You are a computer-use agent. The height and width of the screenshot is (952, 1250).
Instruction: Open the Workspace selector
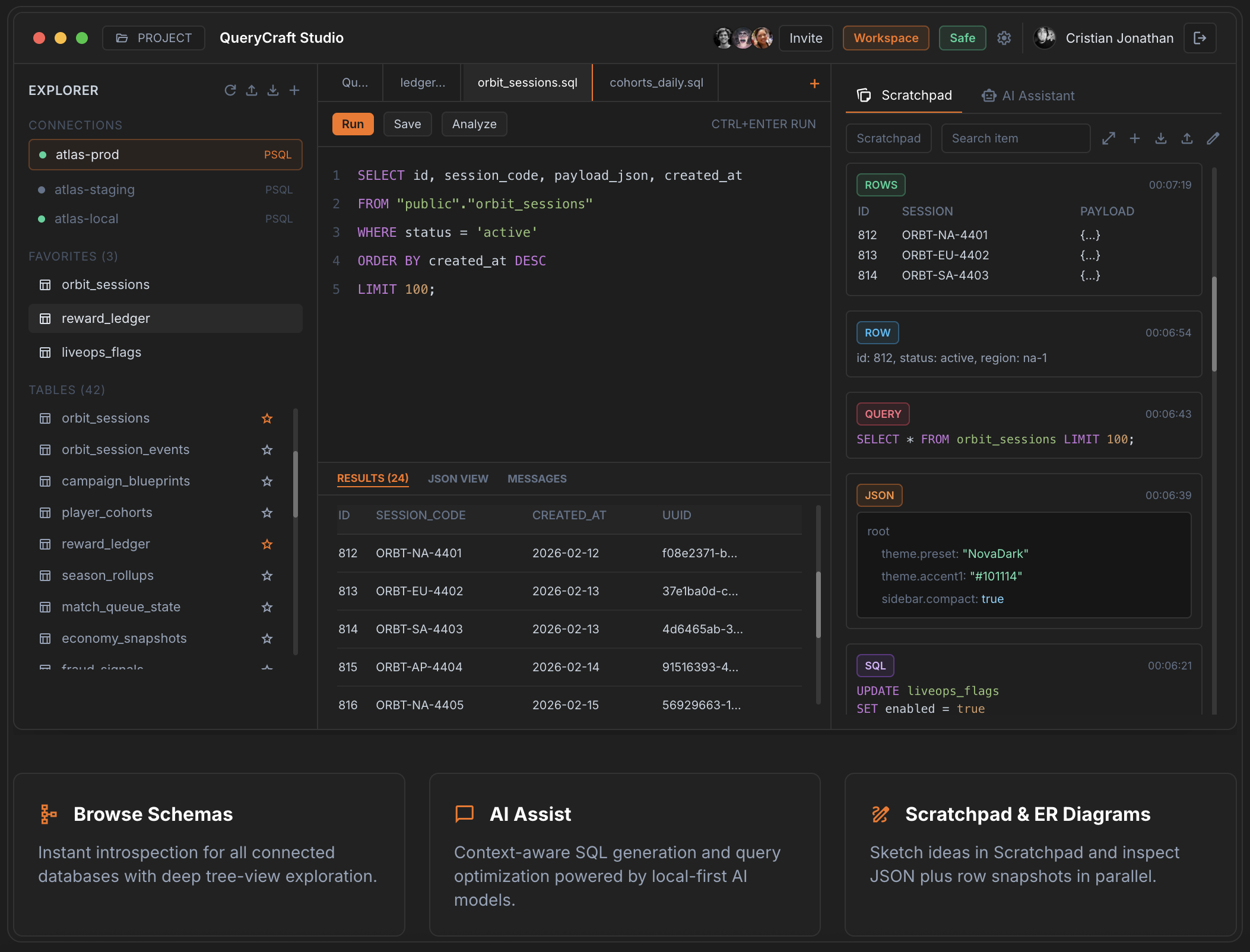click(x=886, y=38)
